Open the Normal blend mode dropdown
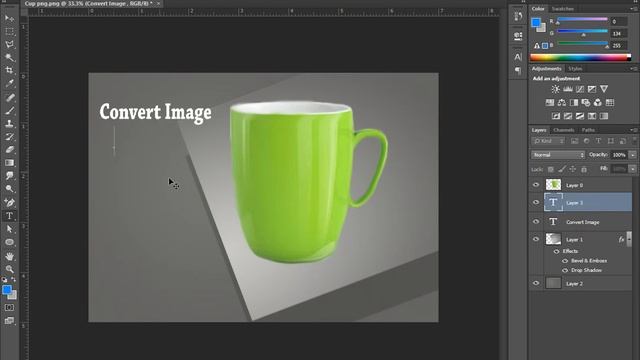640x360 pixels. pyautogui.click(x=558, y=155)
